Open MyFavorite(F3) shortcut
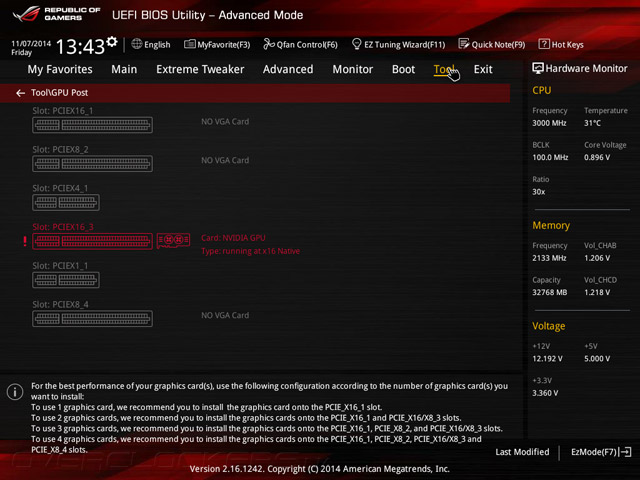 point(217,44)
